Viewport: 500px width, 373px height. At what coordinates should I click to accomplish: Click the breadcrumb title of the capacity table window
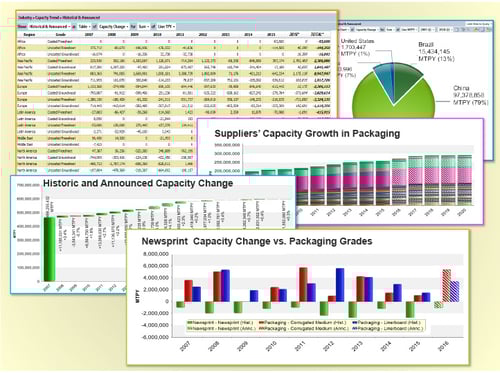(59, 17)
